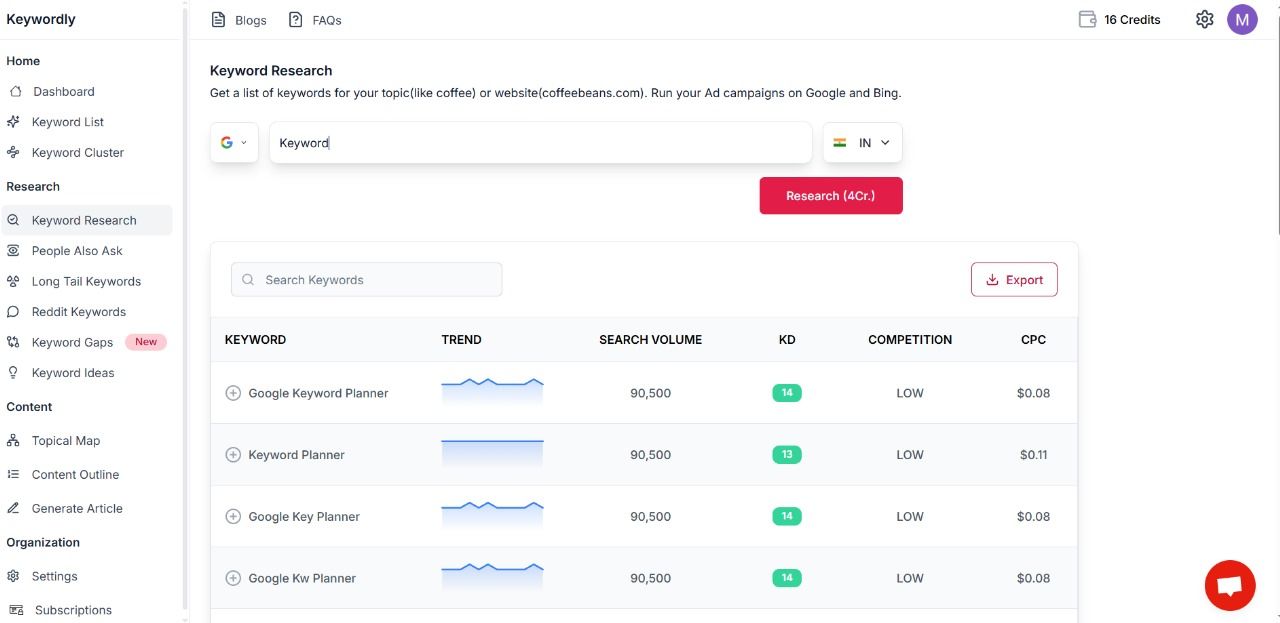Open settings with the top-right gear icon
1280x623 pixels.
1204,19
